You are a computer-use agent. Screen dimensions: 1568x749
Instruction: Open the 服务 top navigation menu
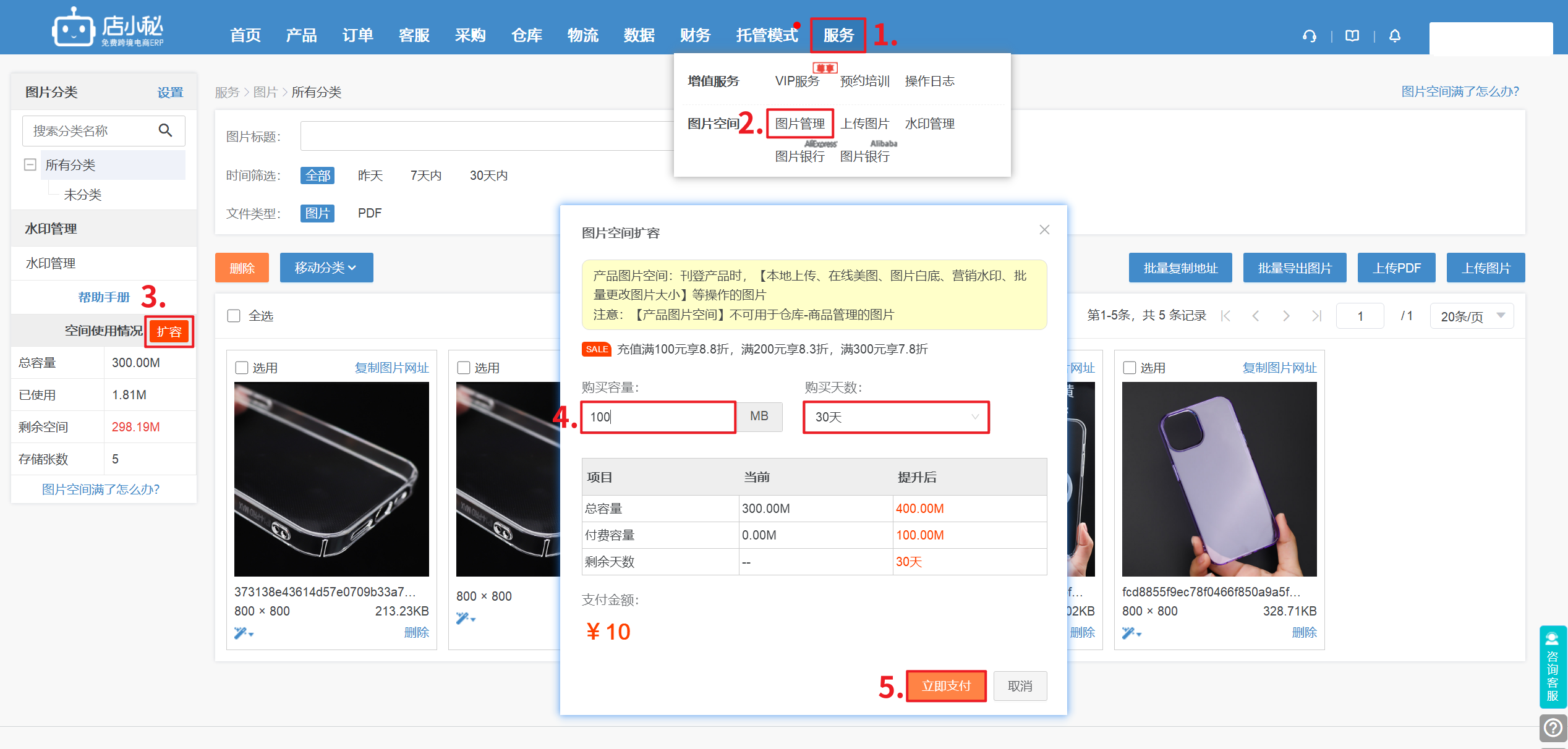(838, 35)
